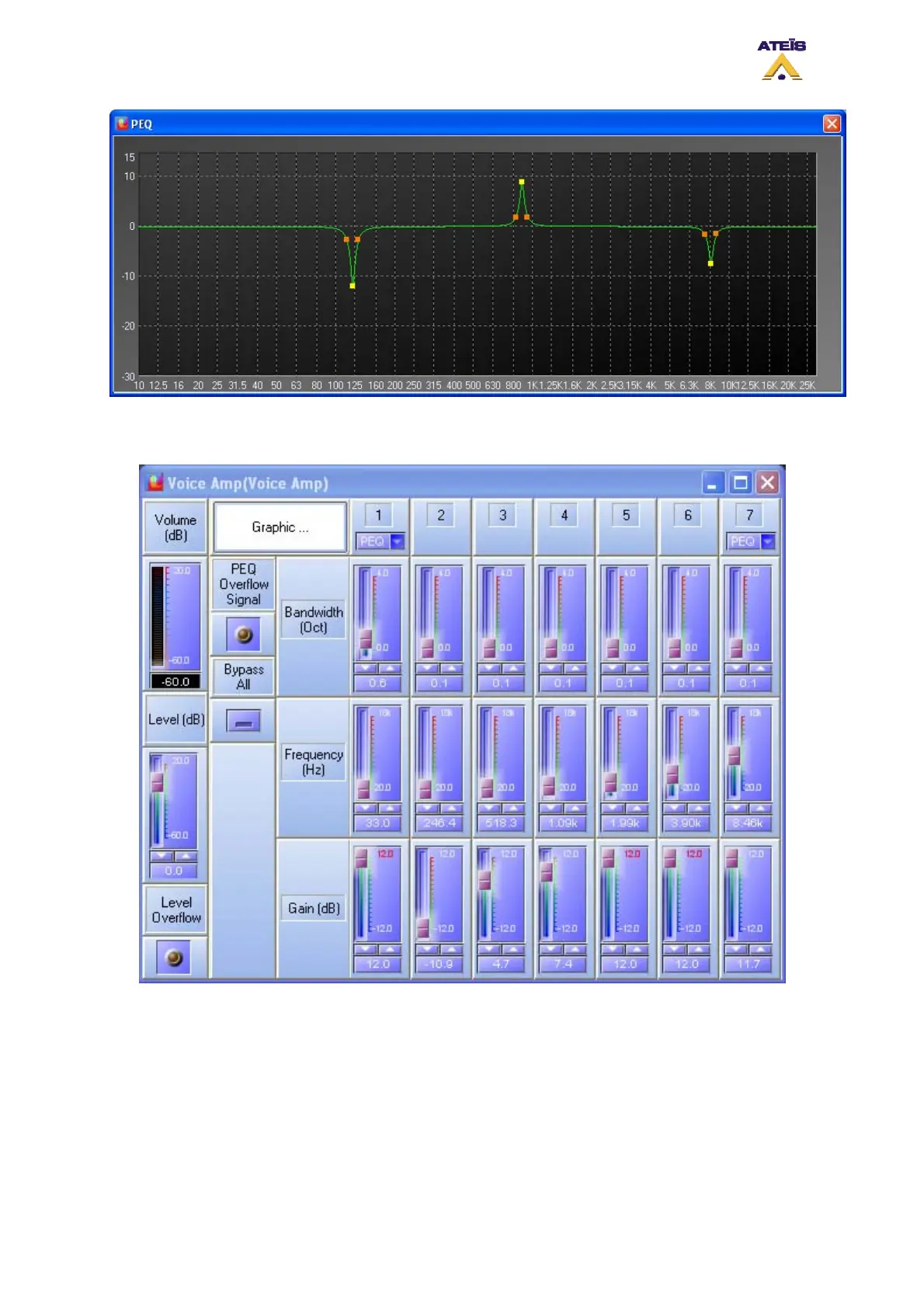Maximize the Voice Amp window
924x1308 pixels.
coord(741,483)
